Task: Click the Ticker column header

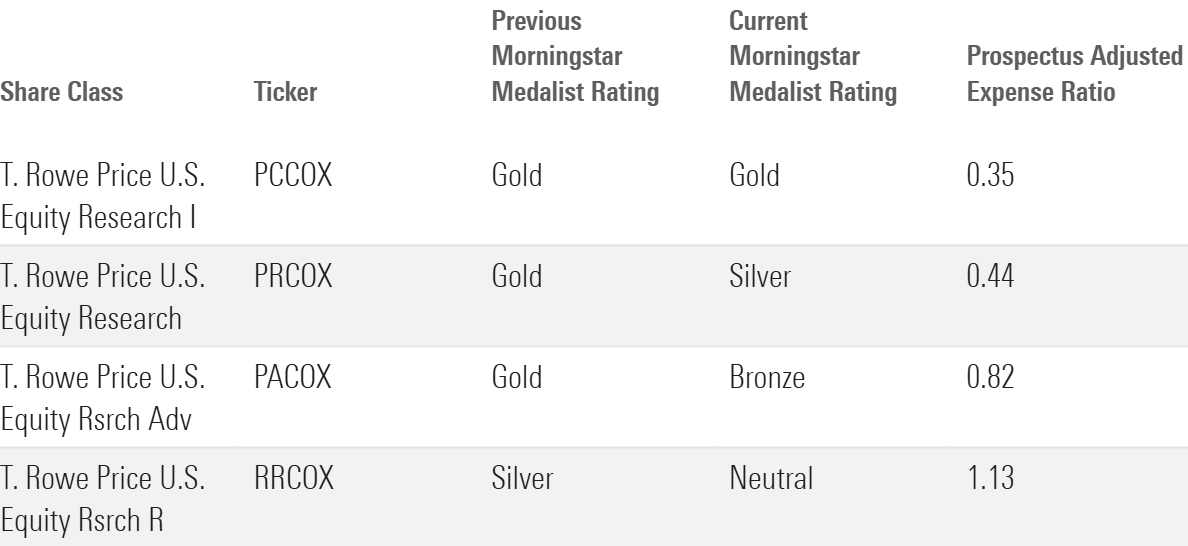Action: 287,93
